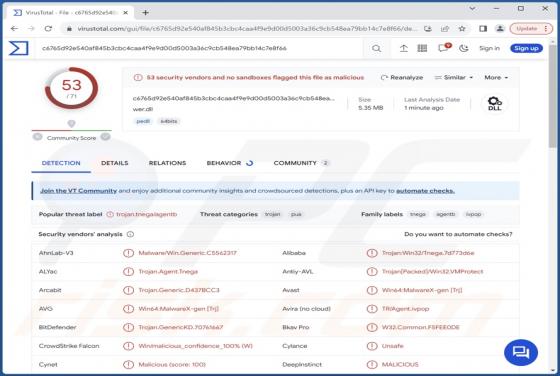Click the VirusTotal logo icon
This screenshot has height=376, width=560.
point(19,48)
